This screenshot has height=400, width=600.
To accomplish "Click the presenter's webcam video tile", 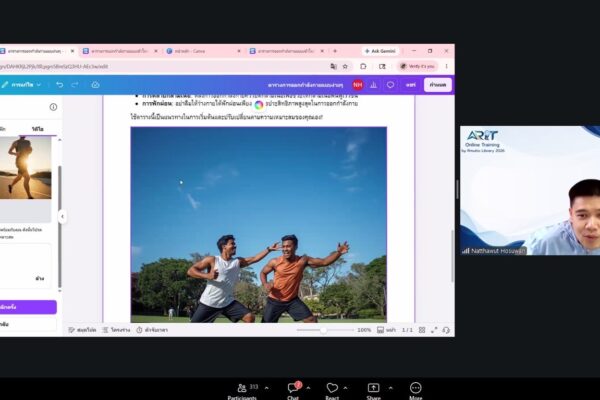I will [x=530, y=191].
